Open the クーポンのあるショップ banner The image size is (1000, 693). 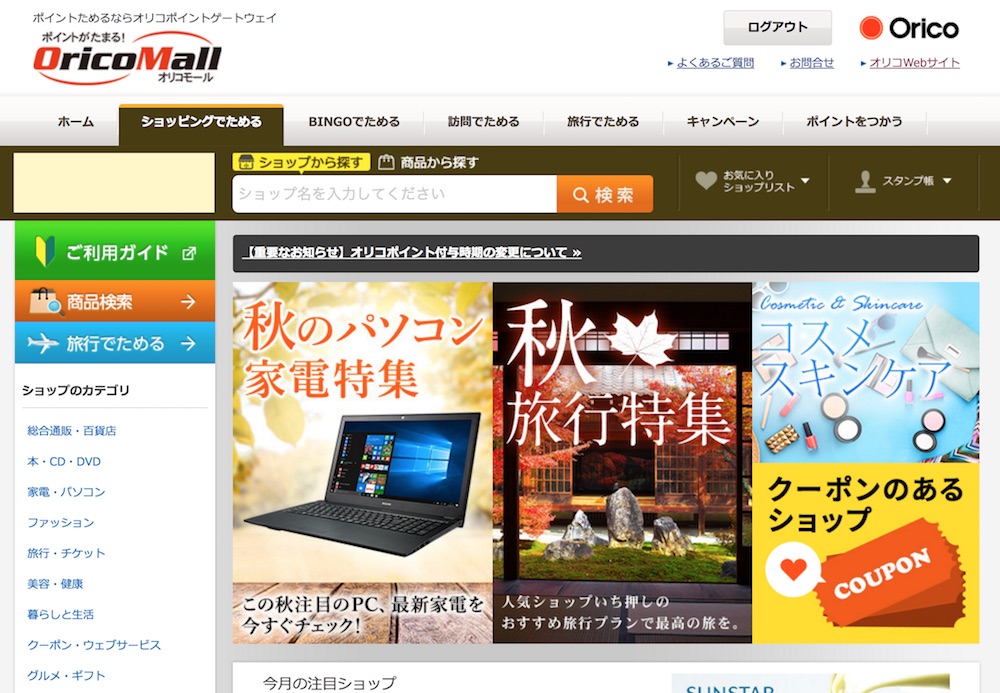(x=866, y=553)
